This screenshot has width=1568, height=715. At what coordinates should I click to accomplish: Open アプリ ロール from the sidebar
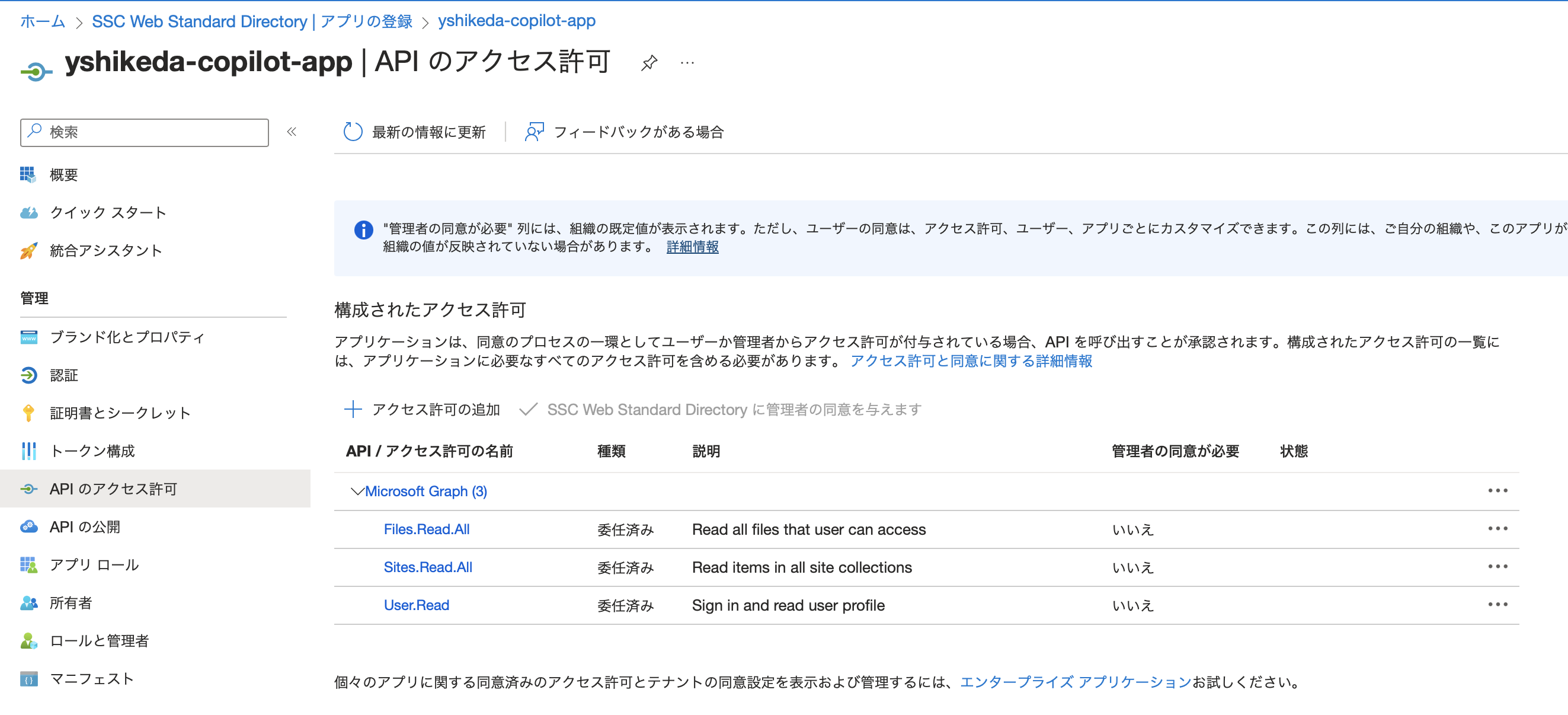(93, 564)
